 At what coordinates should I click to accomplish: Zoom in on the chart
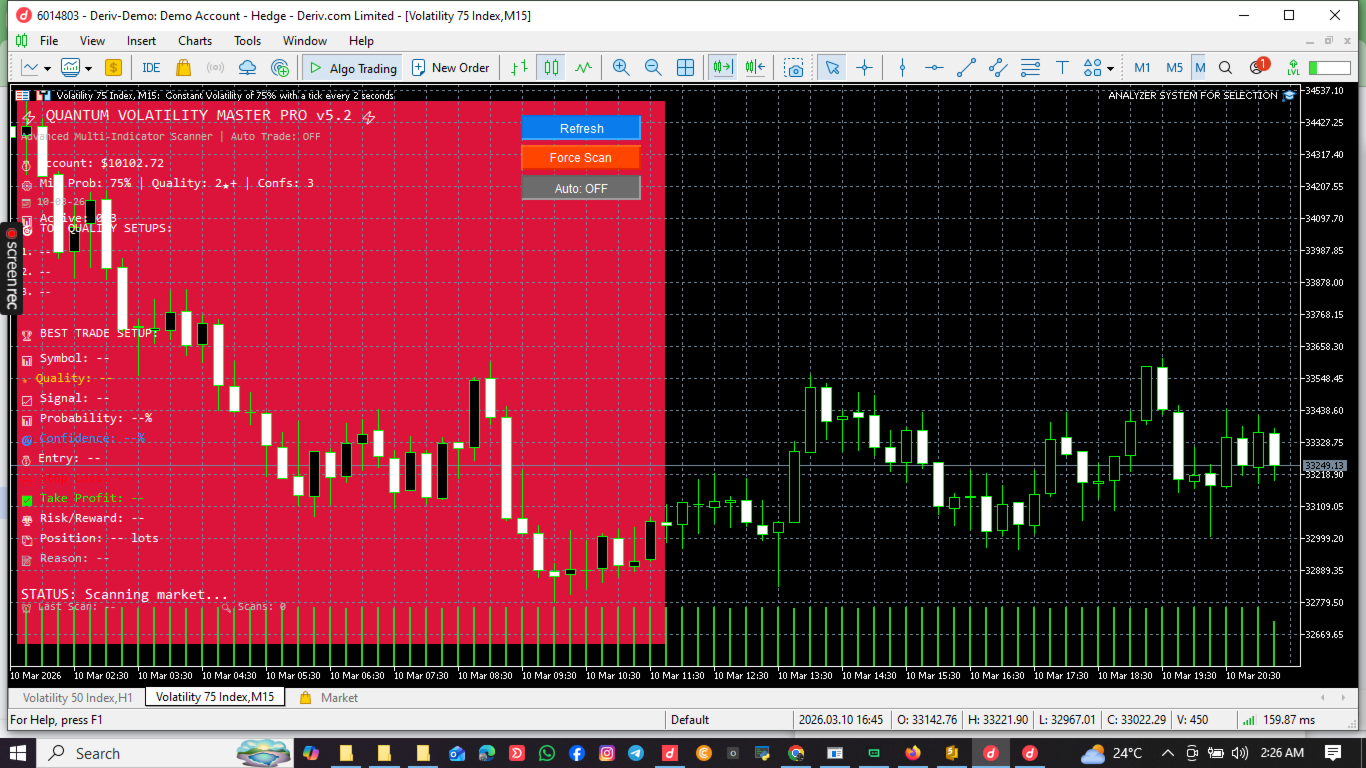621,68
